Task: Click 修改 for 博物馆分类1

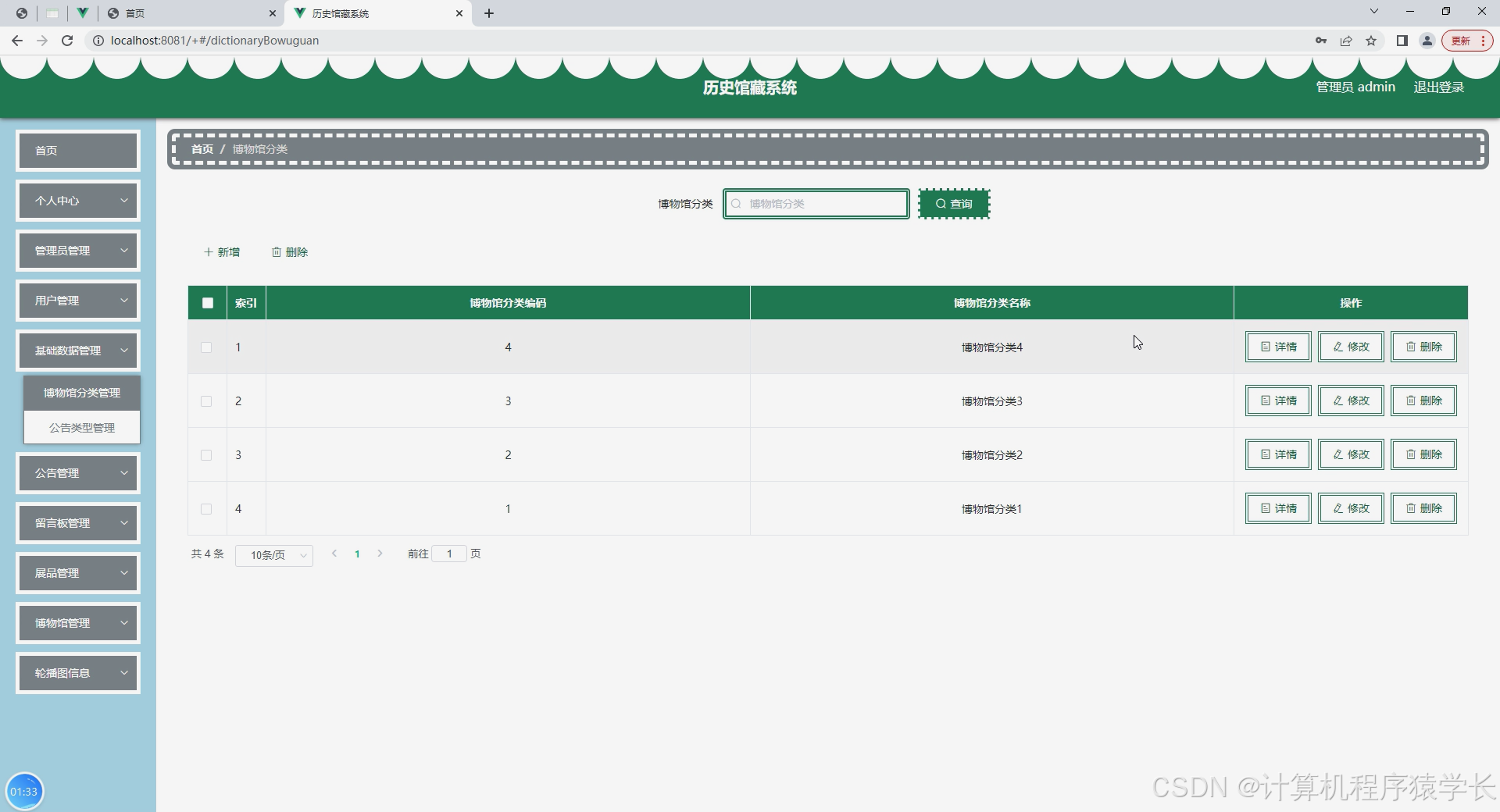Action: click(x=1351, y=508)
